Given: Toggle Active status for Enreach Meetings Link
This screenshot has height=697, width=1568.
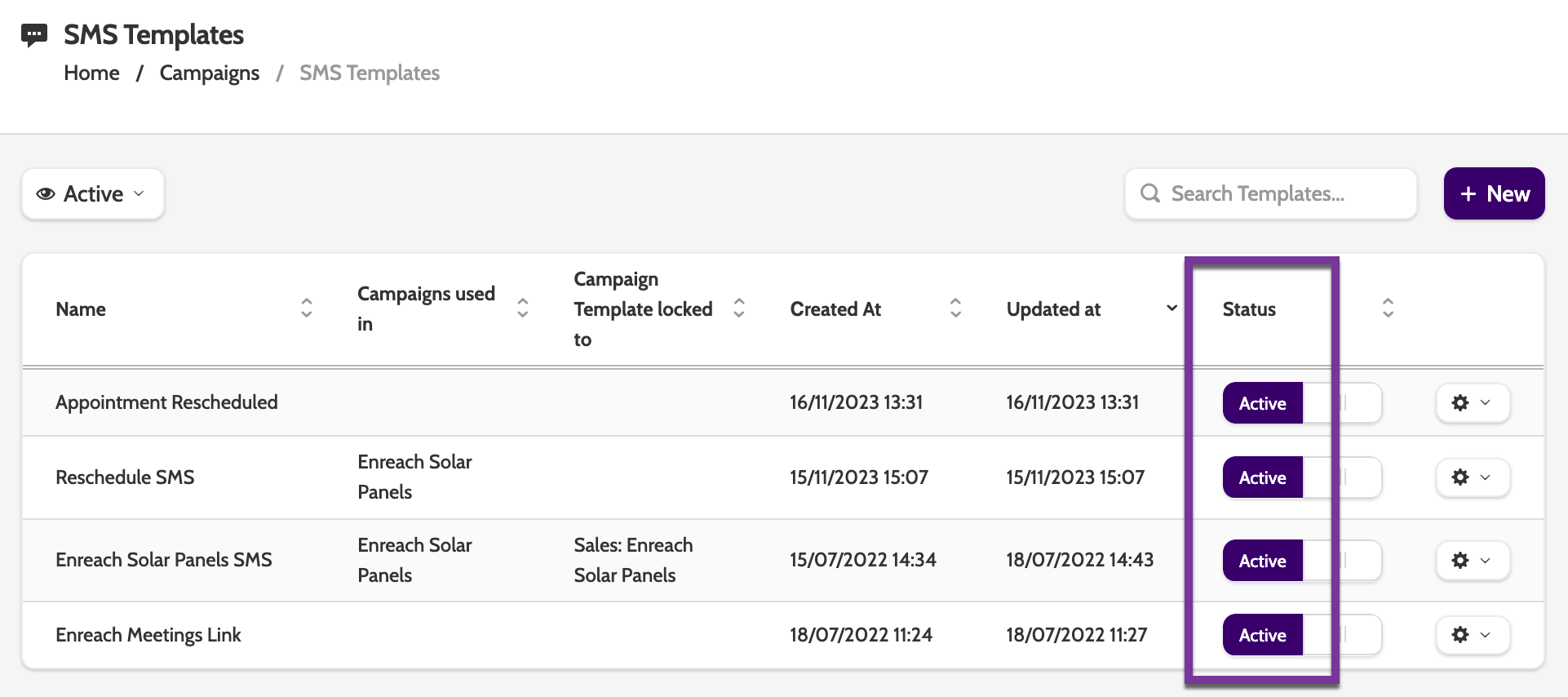Looking at the screenshot, I should [x=1302, y=635].
